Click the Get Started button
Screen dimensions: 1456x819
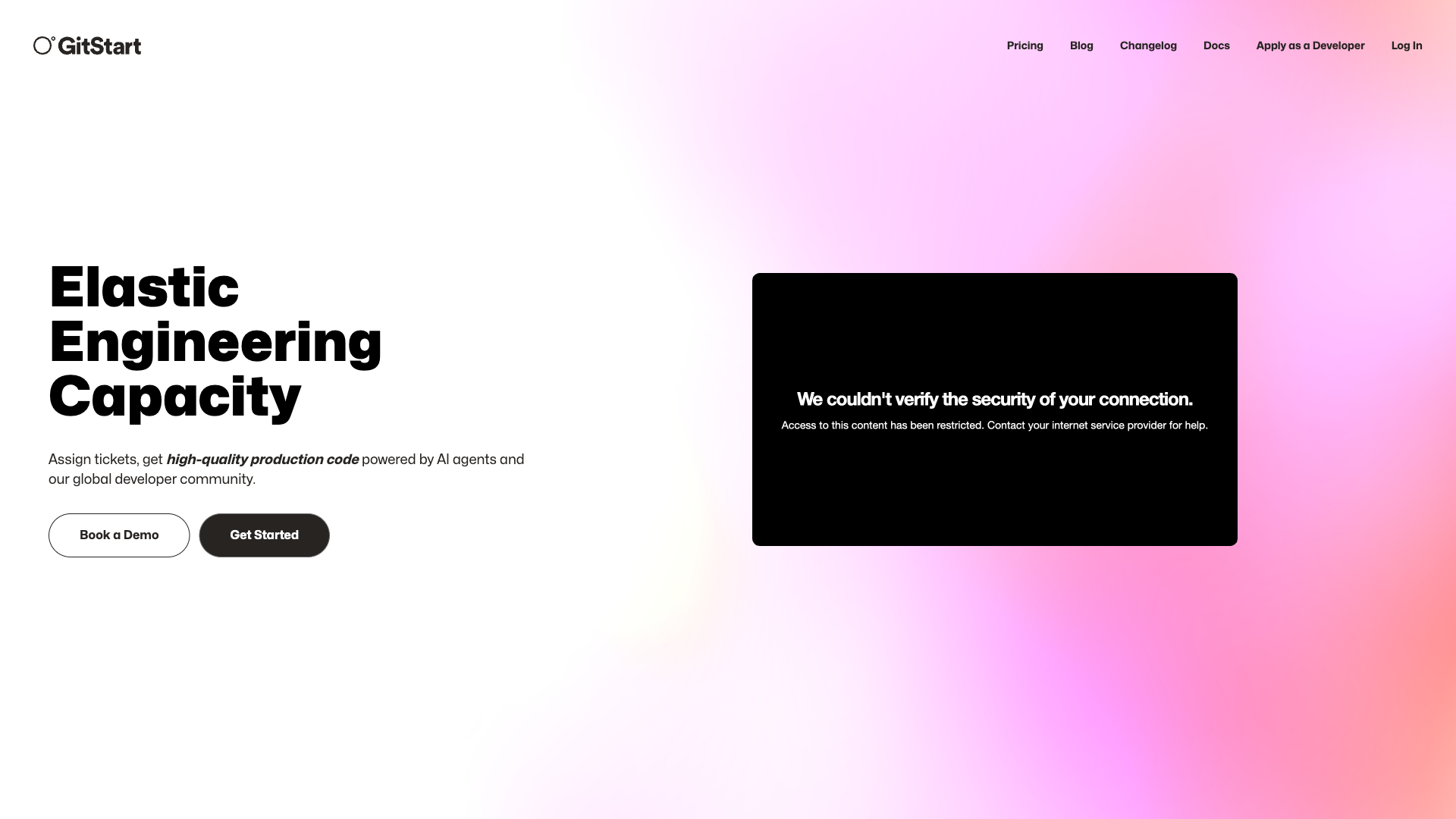264,535
